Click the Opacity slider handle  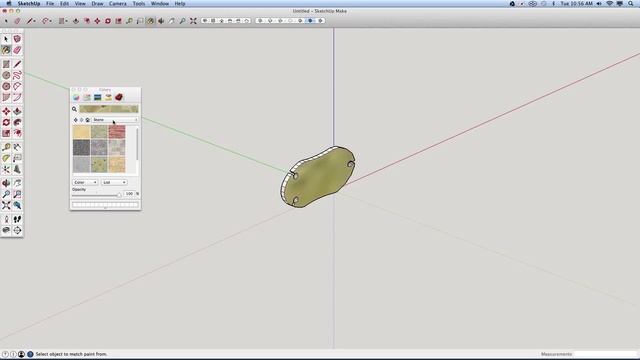click(119, 195)
